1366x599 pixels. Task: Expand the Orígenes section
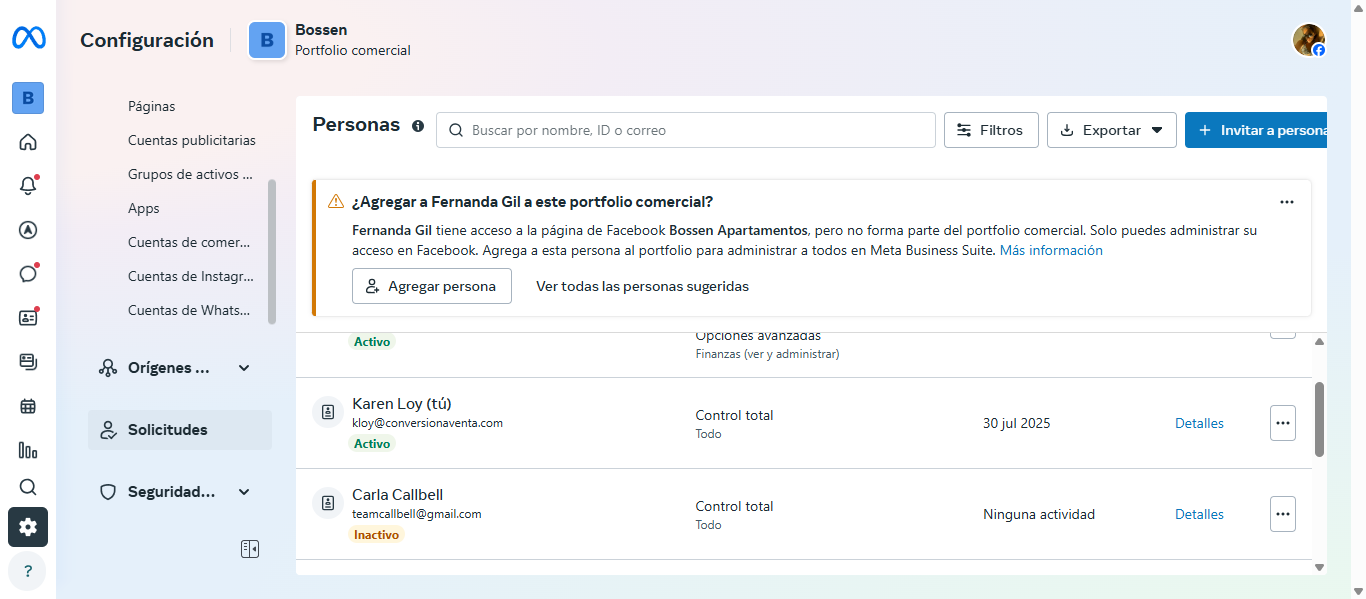coord(244,368)
